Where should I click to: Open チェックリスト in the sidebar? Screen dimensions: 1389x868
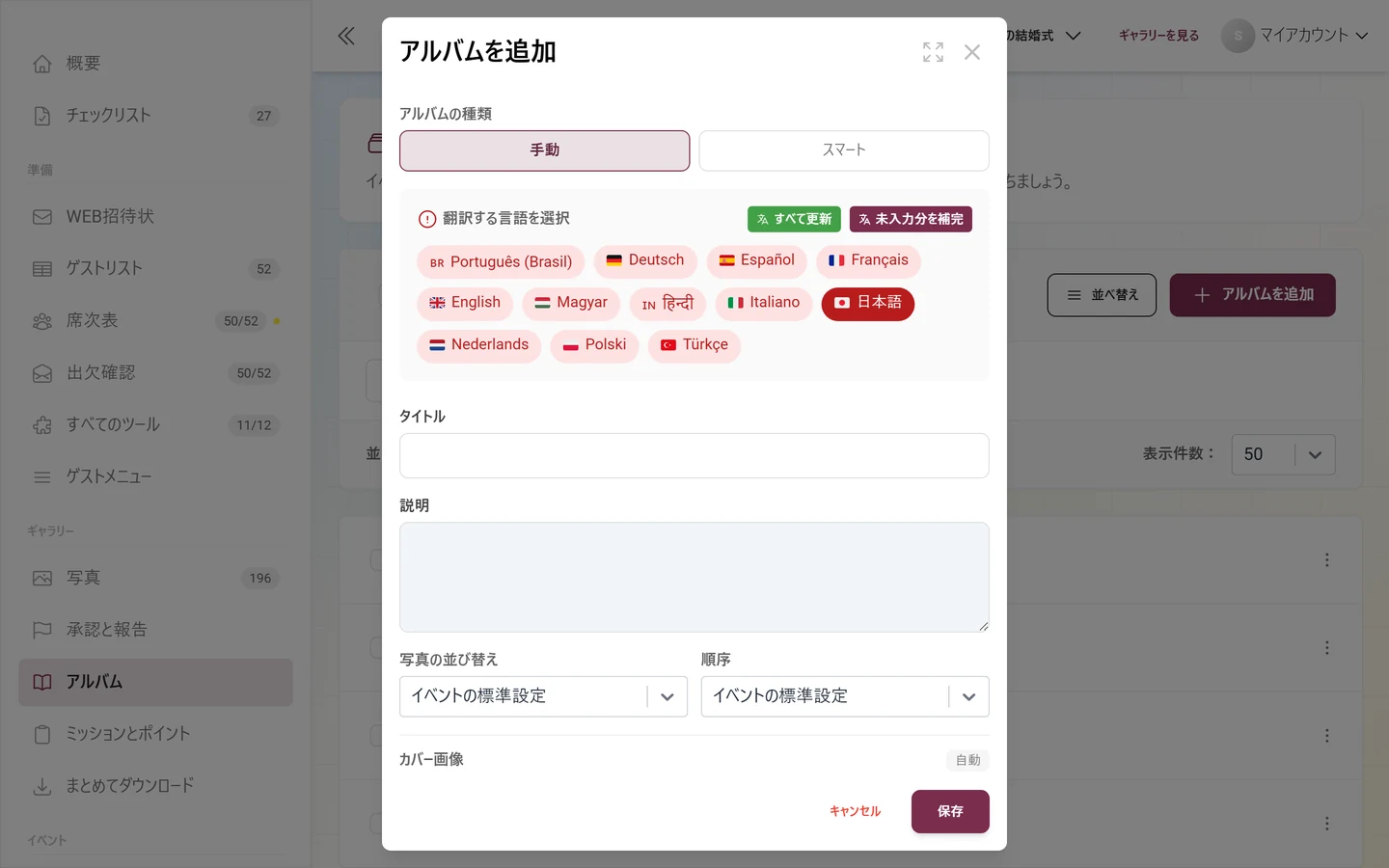[x=155, y=116]
